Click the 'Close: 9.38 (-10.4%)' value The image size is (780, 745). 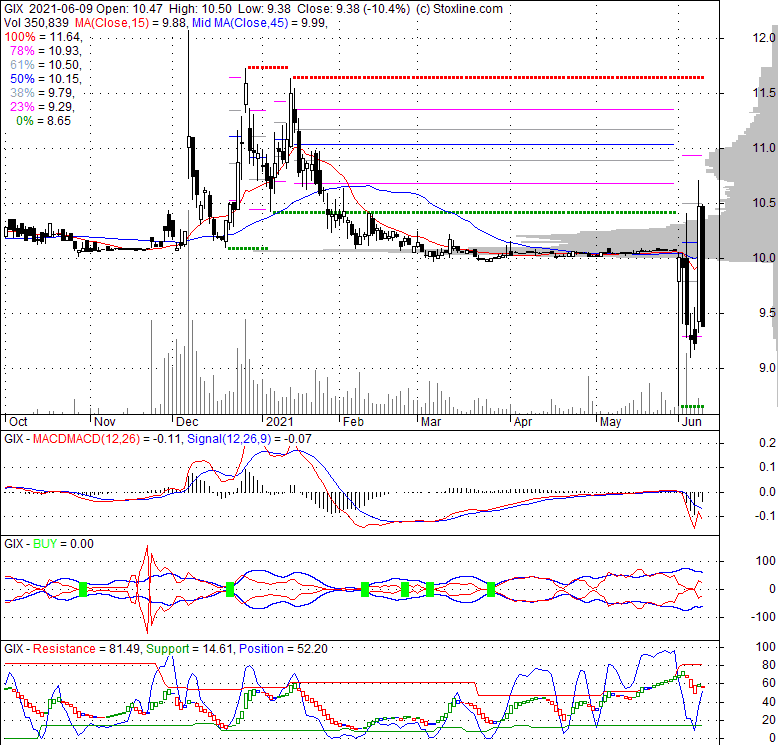point(354,9)
